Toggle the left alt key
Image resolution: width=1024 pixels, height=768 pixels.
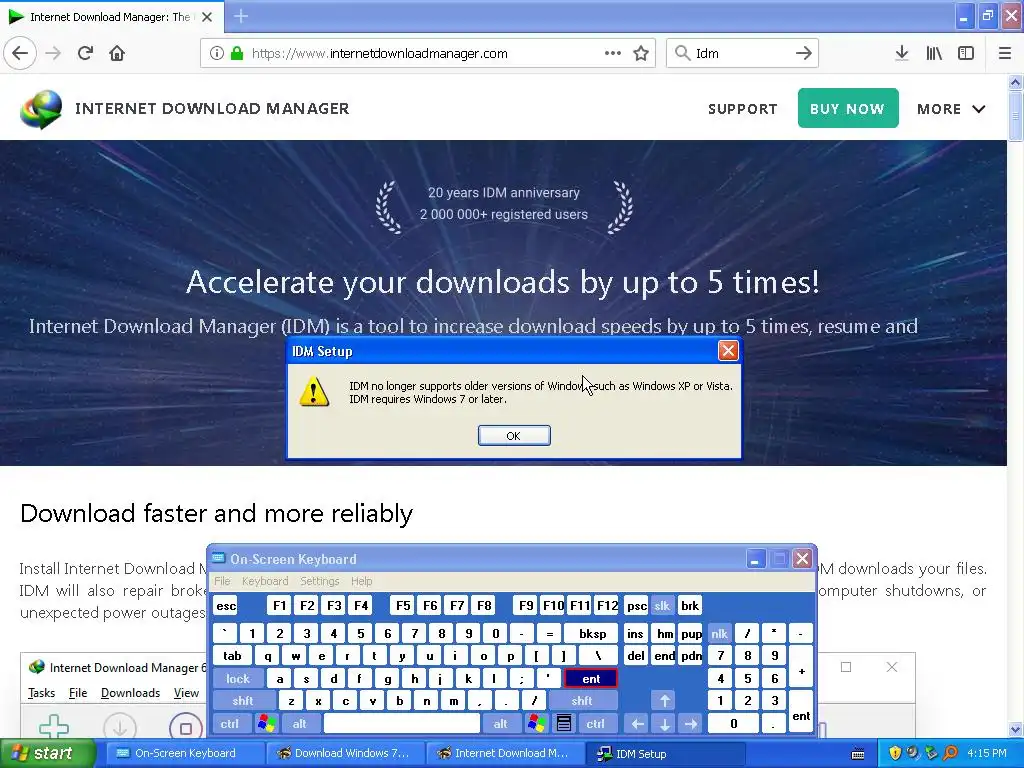point(300,724)
